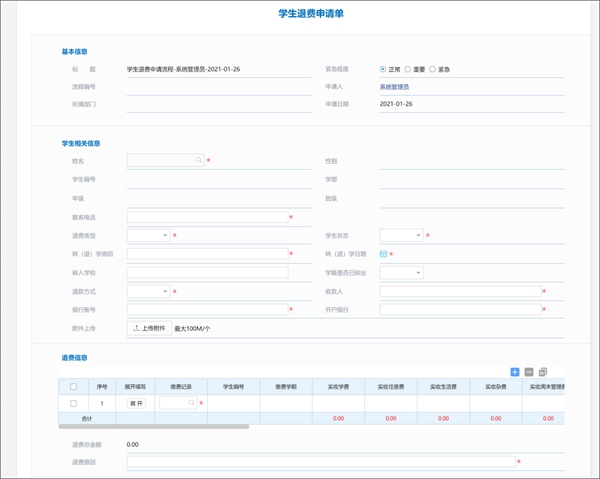600x479 pixels.
Task: Click the 开户银行 input field
Action: coord(460,310)
